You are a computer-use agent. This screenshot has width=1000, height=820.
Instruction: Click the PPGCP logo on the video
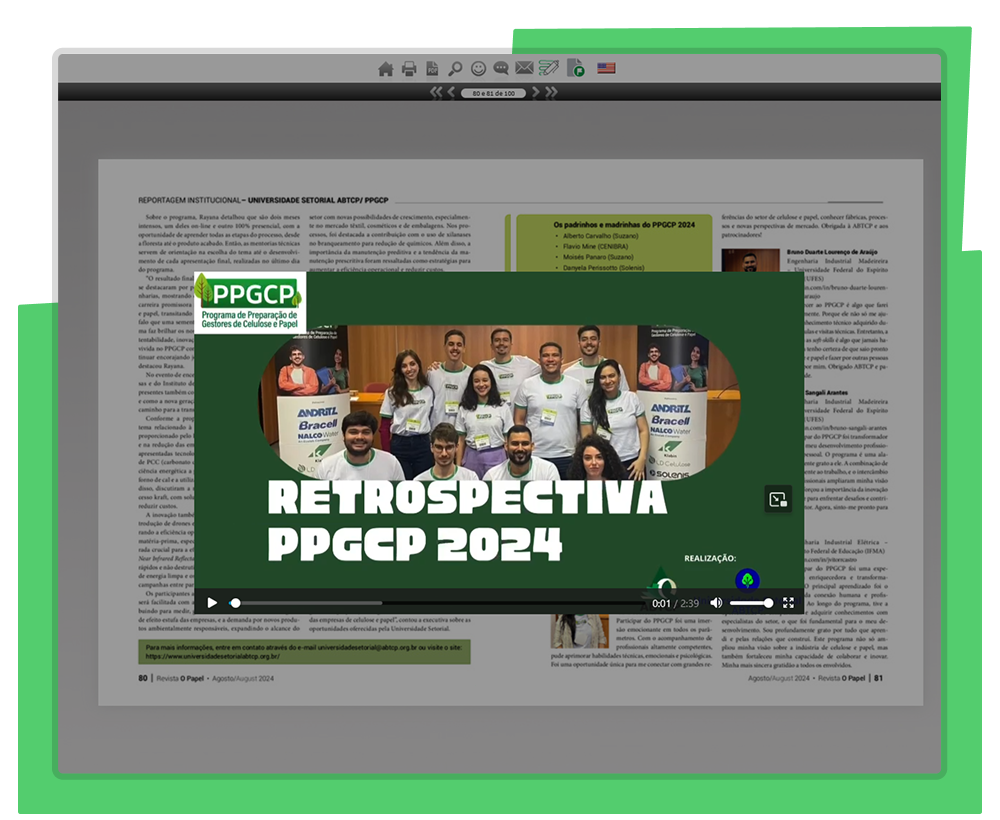coord(250,301)
